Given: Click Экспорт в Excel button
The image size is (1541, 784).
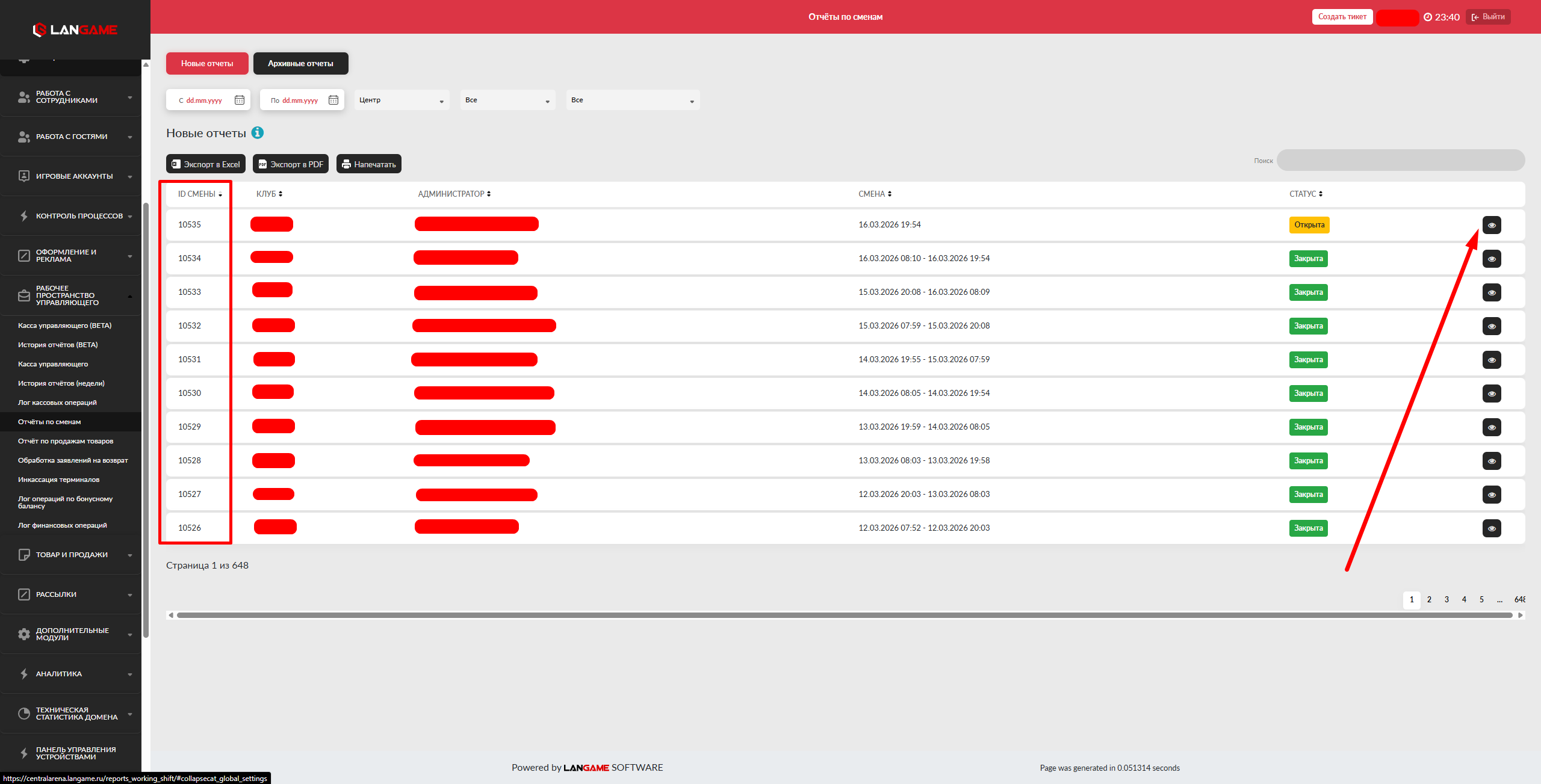Looking at the screenshot, I should (x=206, y=164).
